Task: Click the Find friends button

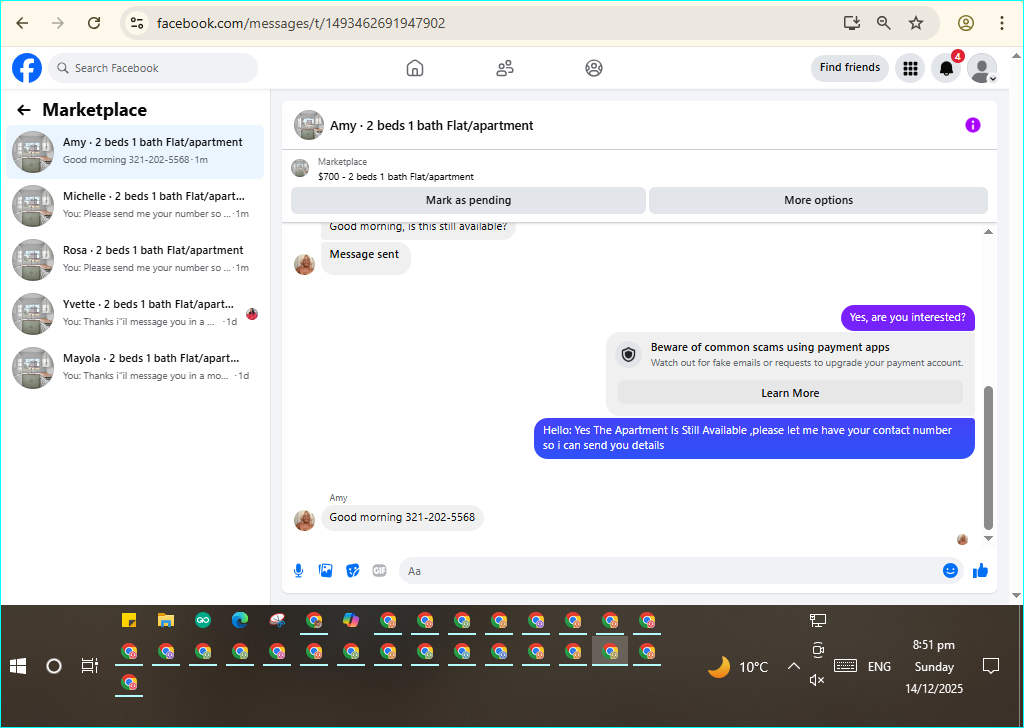Action: point(850,67)
